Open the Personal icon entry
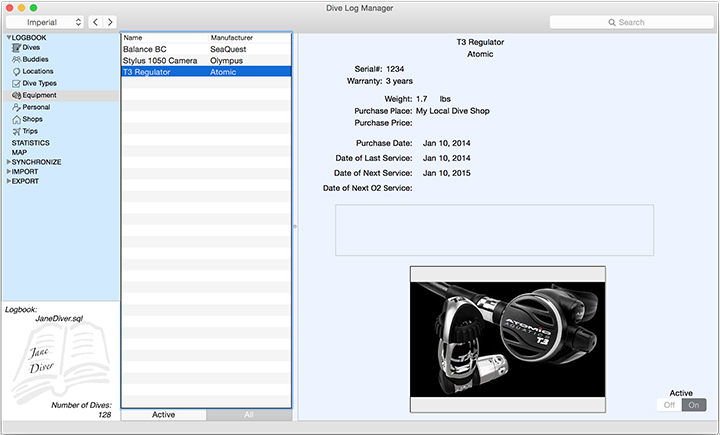720x435 pixels. (x=16, y=107)
